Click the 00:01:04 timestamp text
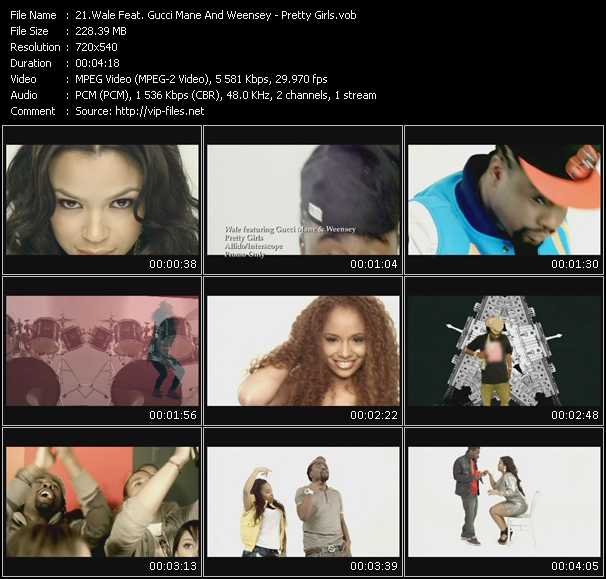The height and width of the screenshot is (579, 606). (374, 264)
